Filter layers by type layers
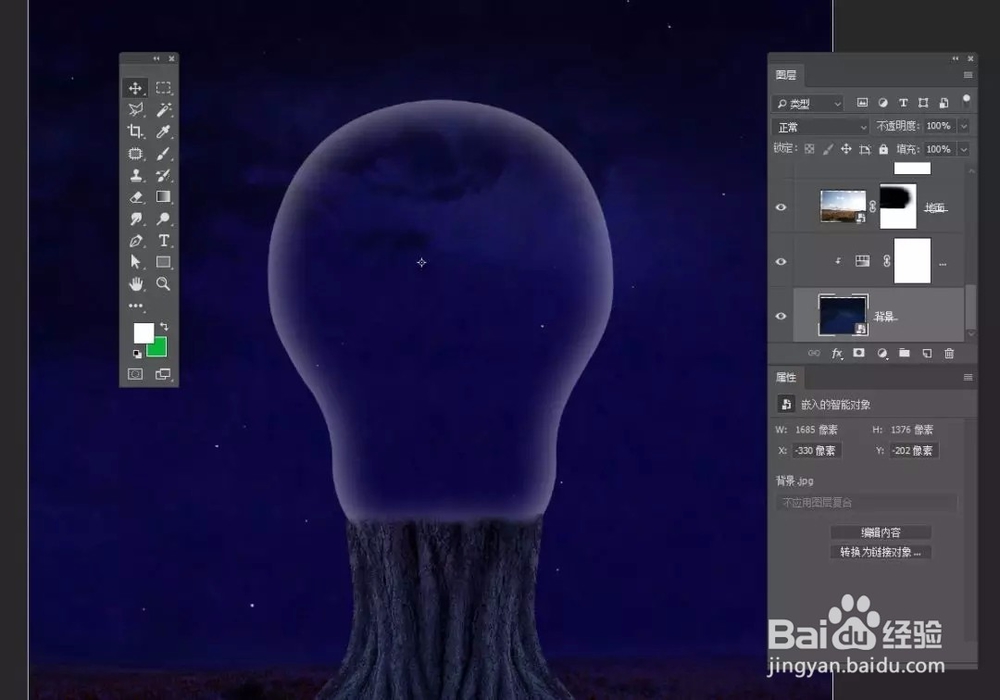 [x=903, y=103]
